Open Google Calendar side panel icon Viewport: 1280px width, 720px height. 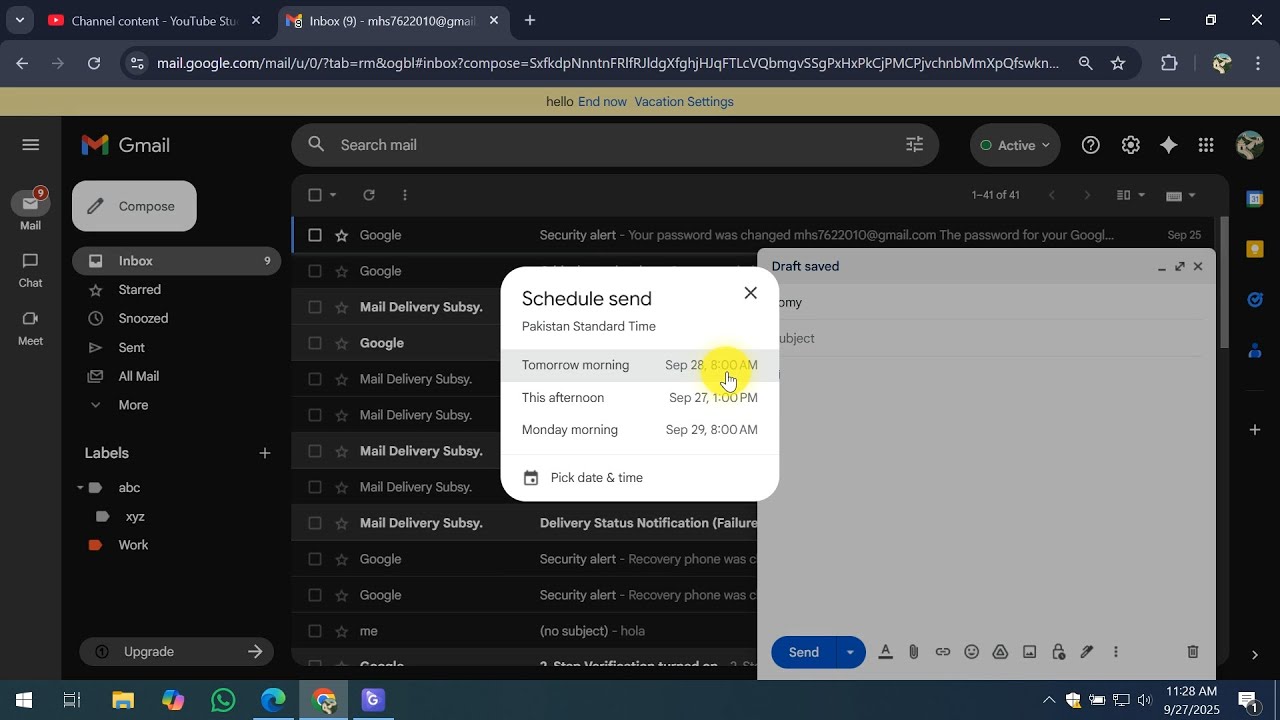tap(1255, 199)
